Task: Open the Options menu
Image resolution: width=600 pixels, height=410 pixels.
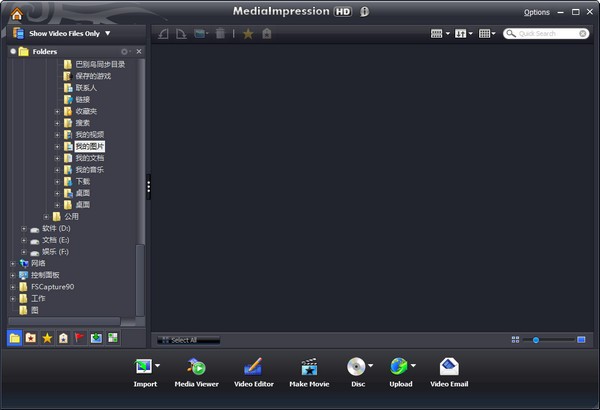Action: point(536,12)
